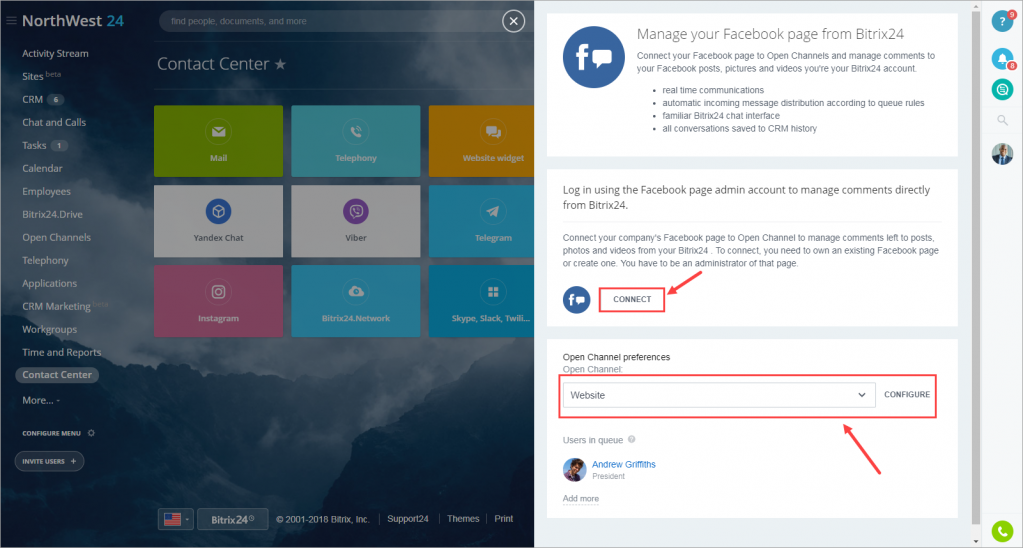Open Workgroups menu item
The width and height of the screenshot is (1023, 548).
pos(50,329)
